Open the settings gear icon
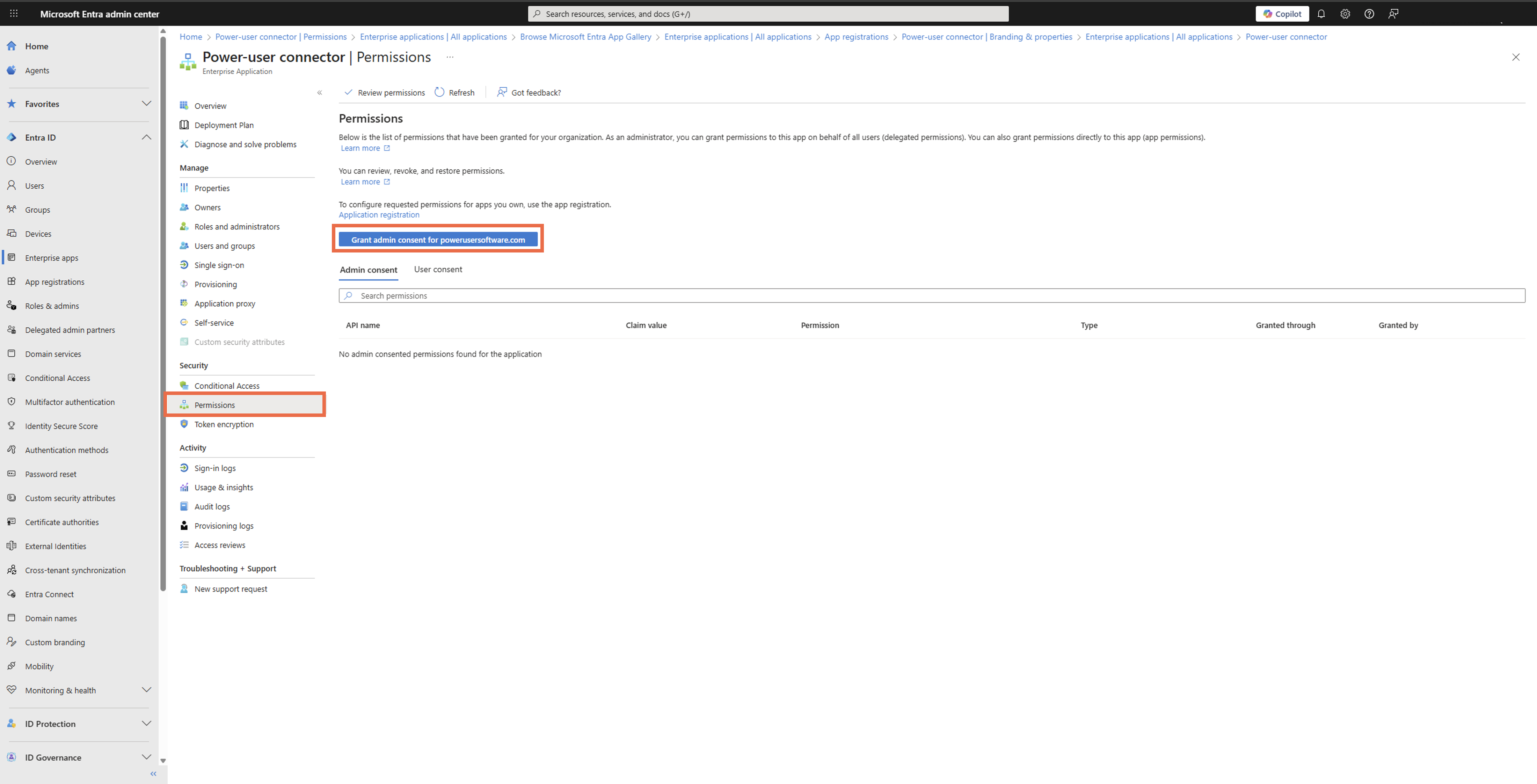The image size is (1537, 784). point(1345,14)
